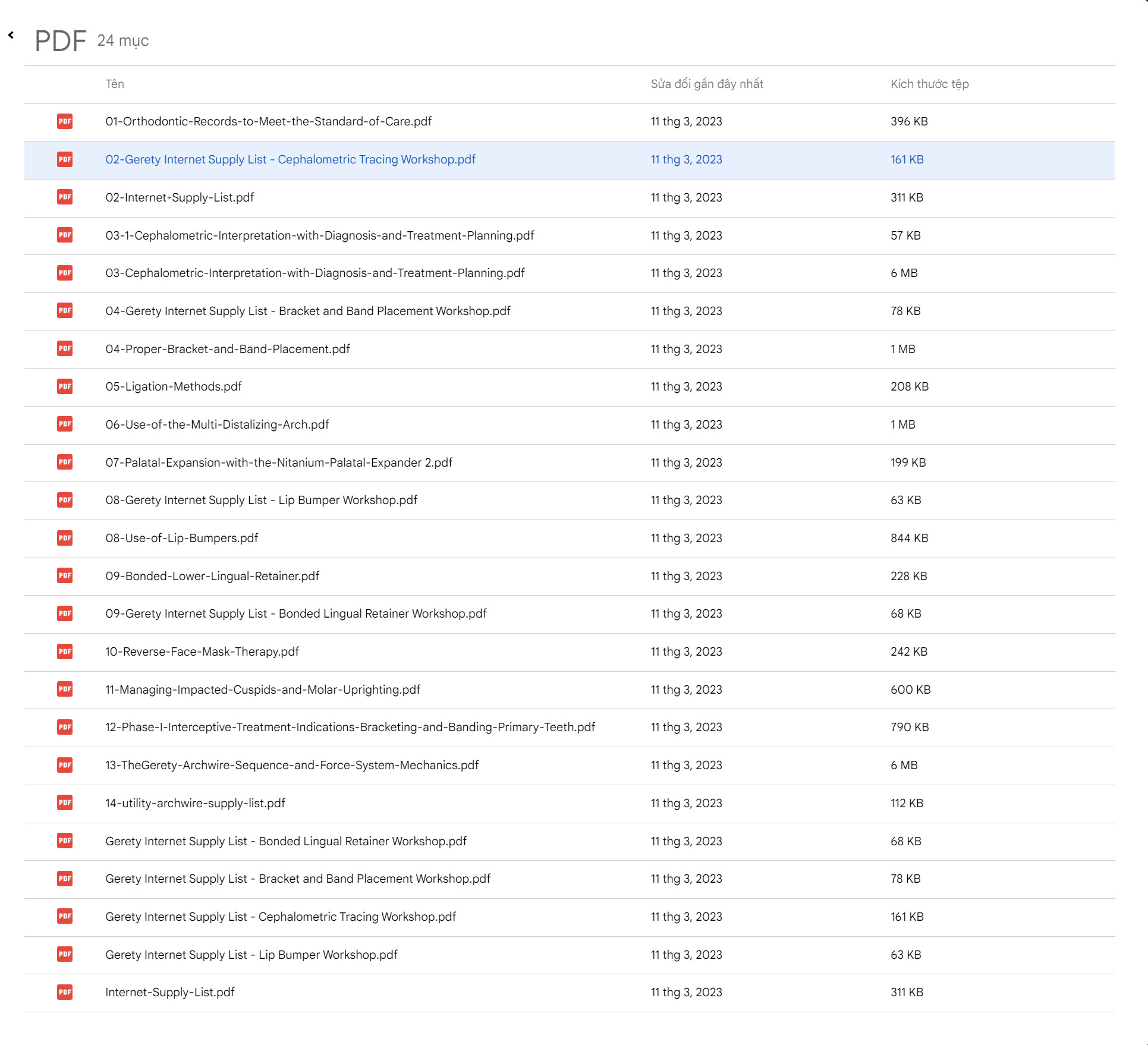
Task: Click the 844 KB size value
Action: pos(909,538)
